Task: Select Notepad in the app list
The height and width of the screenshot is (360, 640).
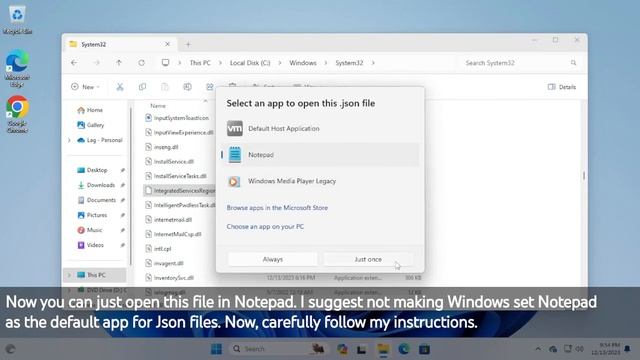Action: pos(320,155)
